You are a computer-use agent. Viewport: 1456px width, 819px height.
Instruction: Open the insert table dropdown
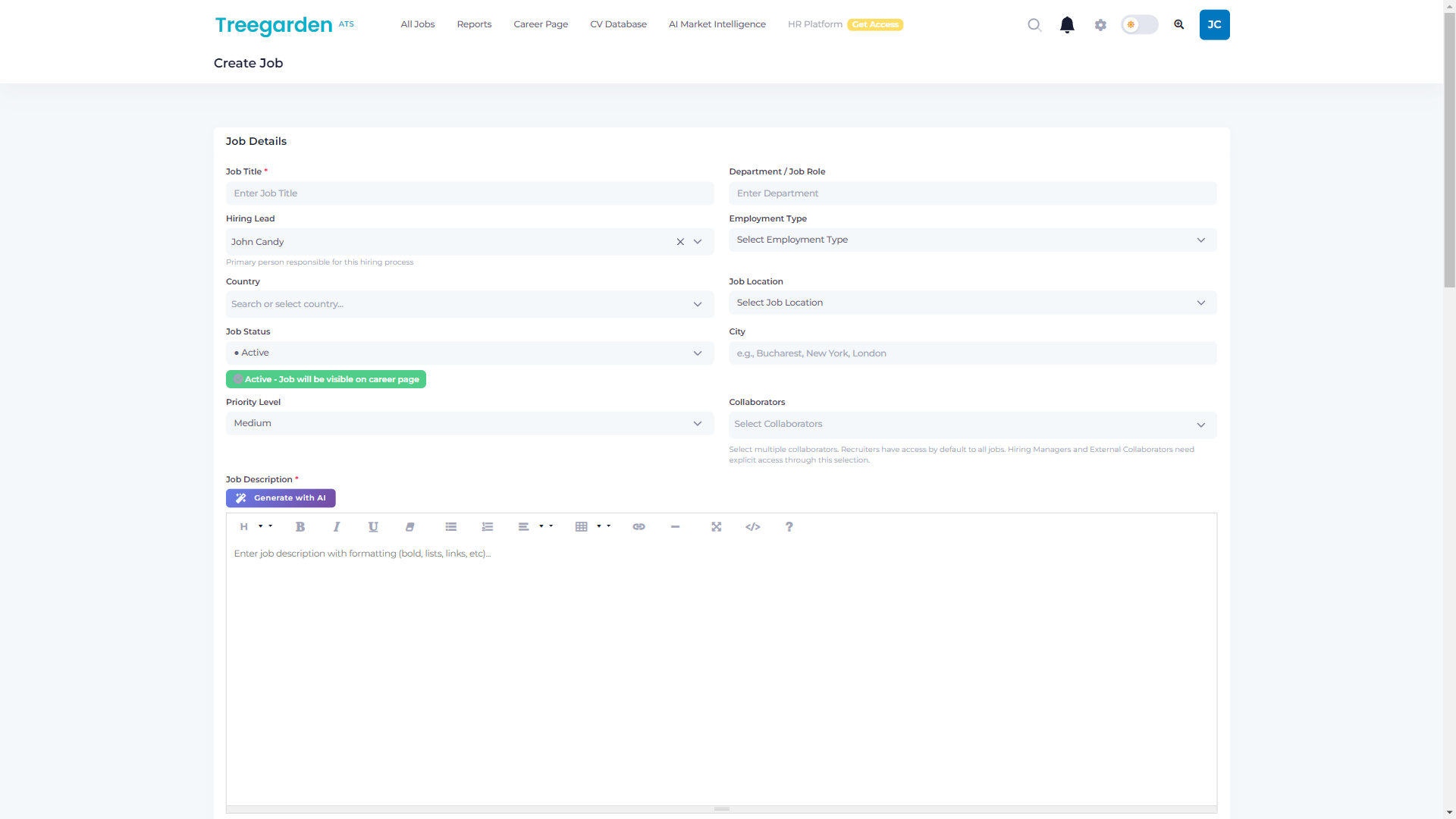(x=593, y=526)
